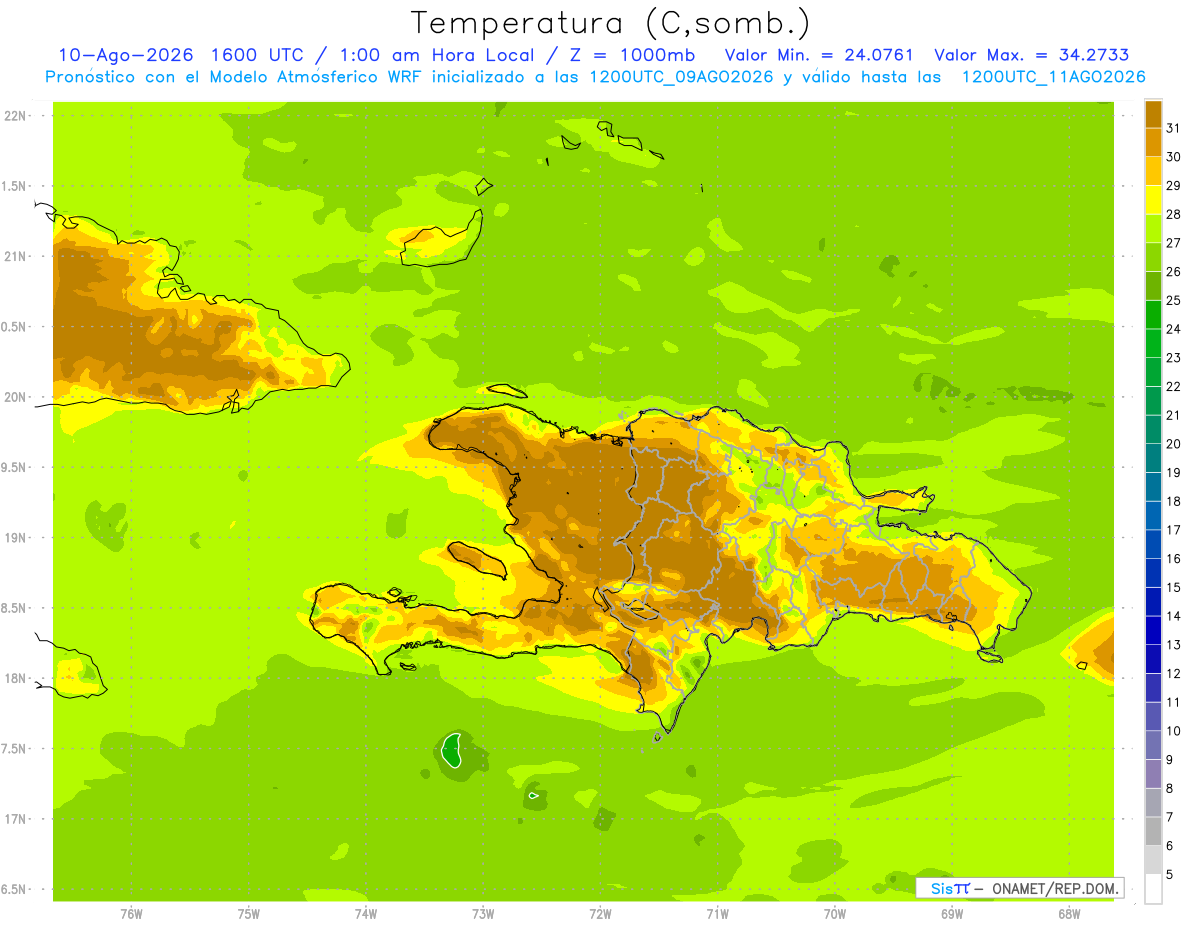Click the "21N" latitude label
This screenshot has width=1200, height=927.
(15, 257)
